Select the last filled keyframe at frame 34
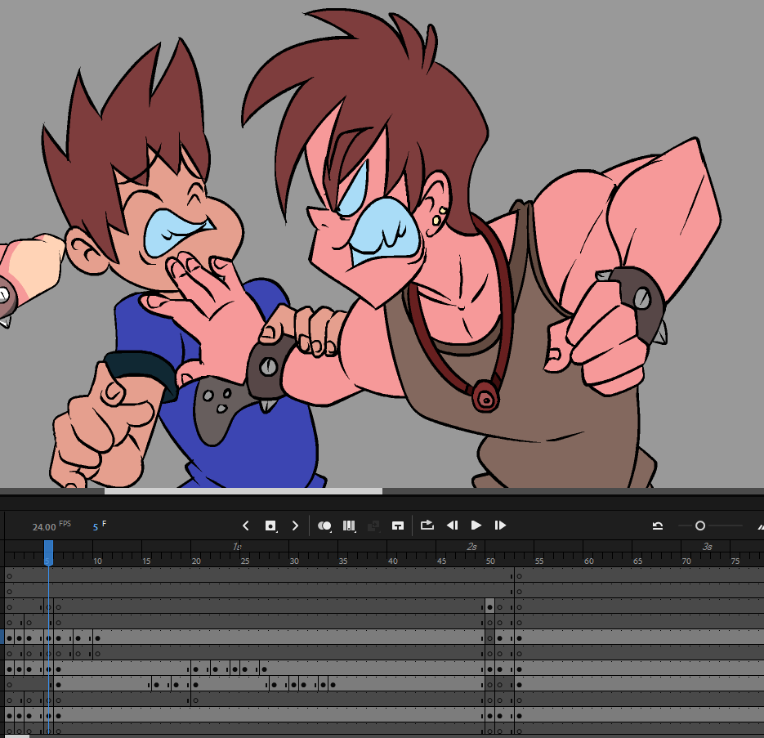Image resolution: width=764 pixels, height=738 pixels. point(333,685)
